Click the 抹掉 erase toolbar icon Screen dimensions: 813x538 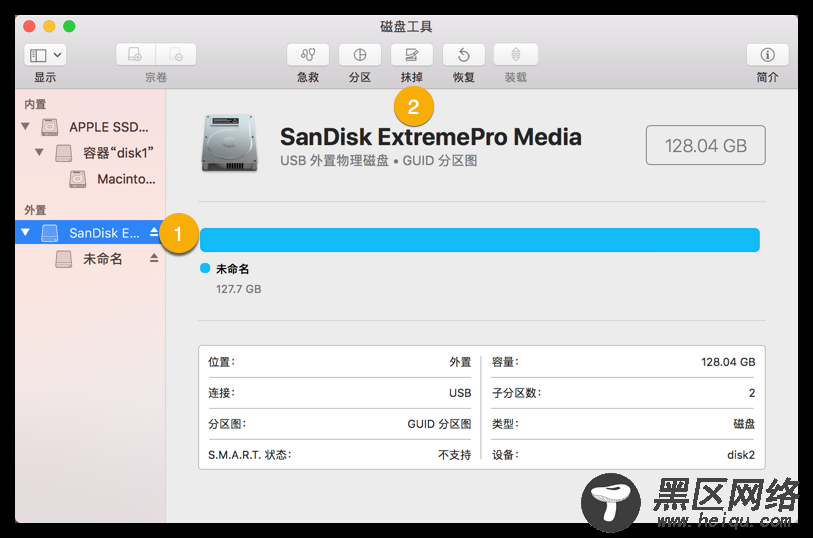(412, 54)
